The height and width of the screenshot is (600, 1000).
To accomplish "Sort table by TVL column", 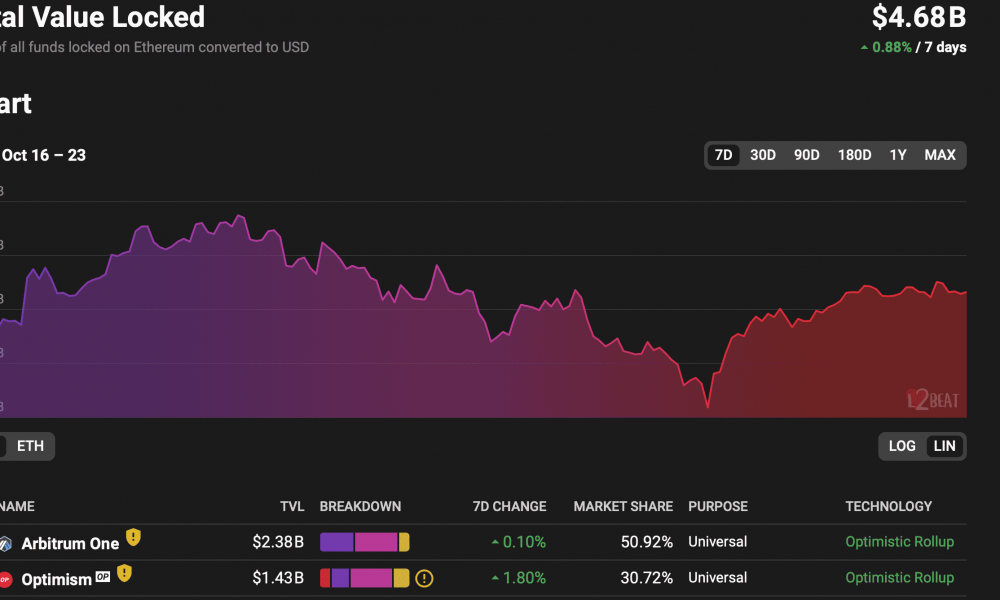I will point(292,506).
